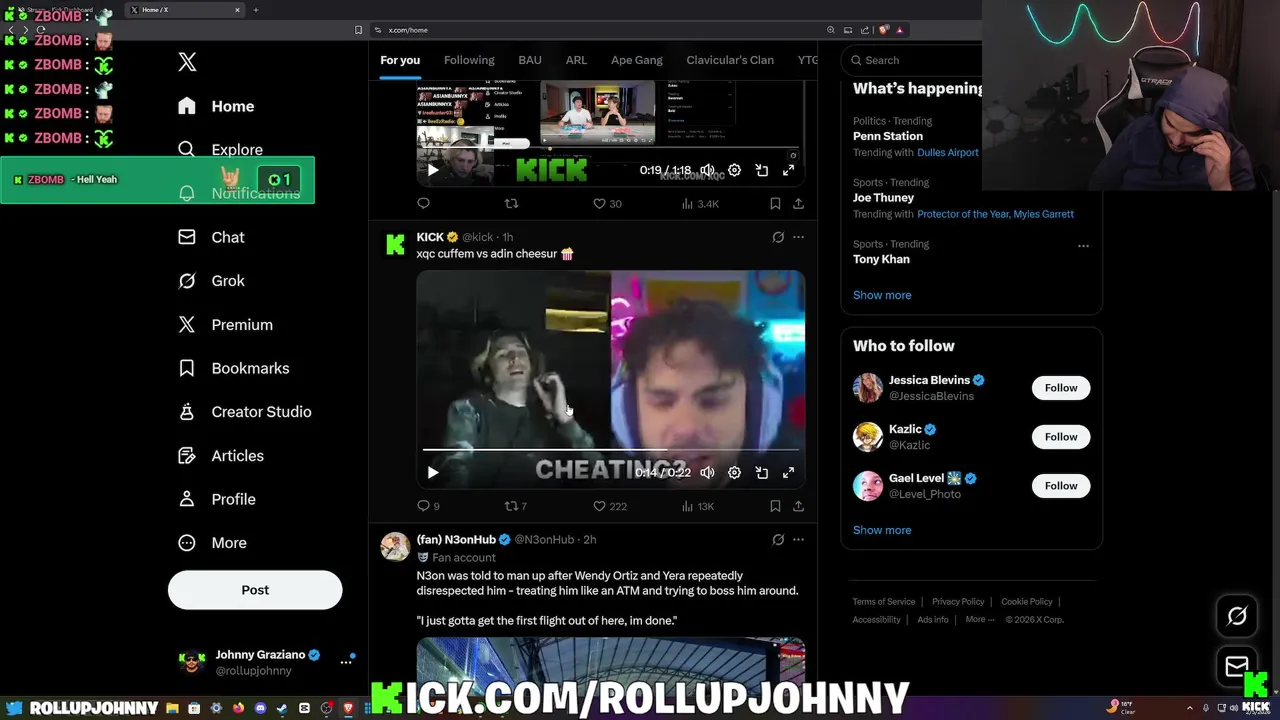Screen dimensions: 1280x720
Task: Follow Gael Level
Action: point(1061,486)
